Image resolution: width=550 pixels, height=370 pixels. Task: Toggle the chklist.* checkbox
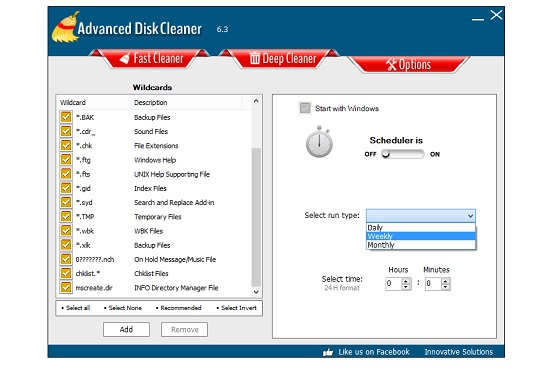point(66,273)
